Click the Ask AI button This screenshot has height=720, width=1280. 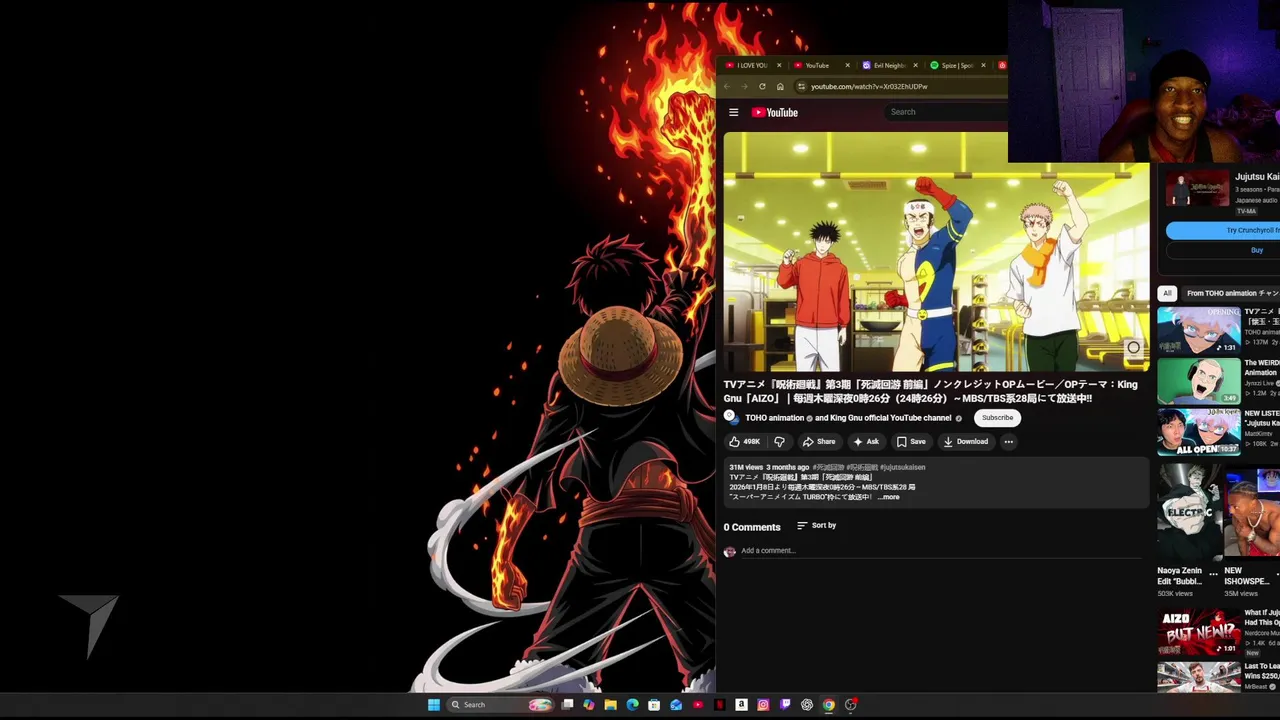(x=866, y=441)
